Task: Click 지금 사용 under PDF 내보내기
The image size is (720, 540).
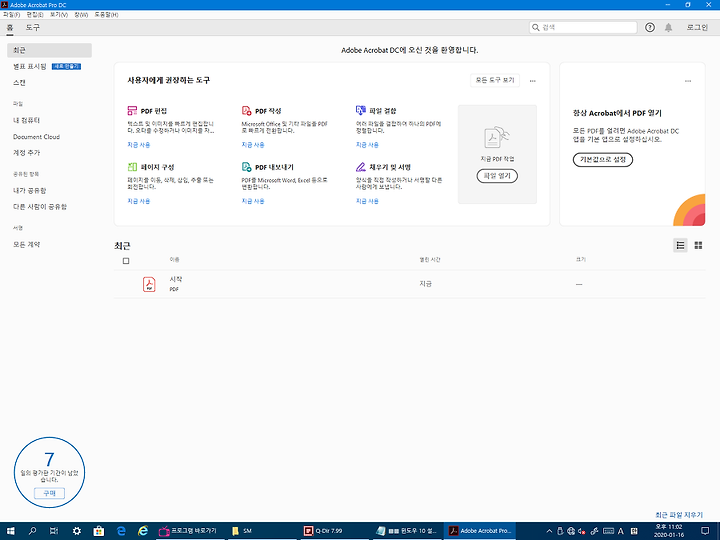Action: coord(253,201)
